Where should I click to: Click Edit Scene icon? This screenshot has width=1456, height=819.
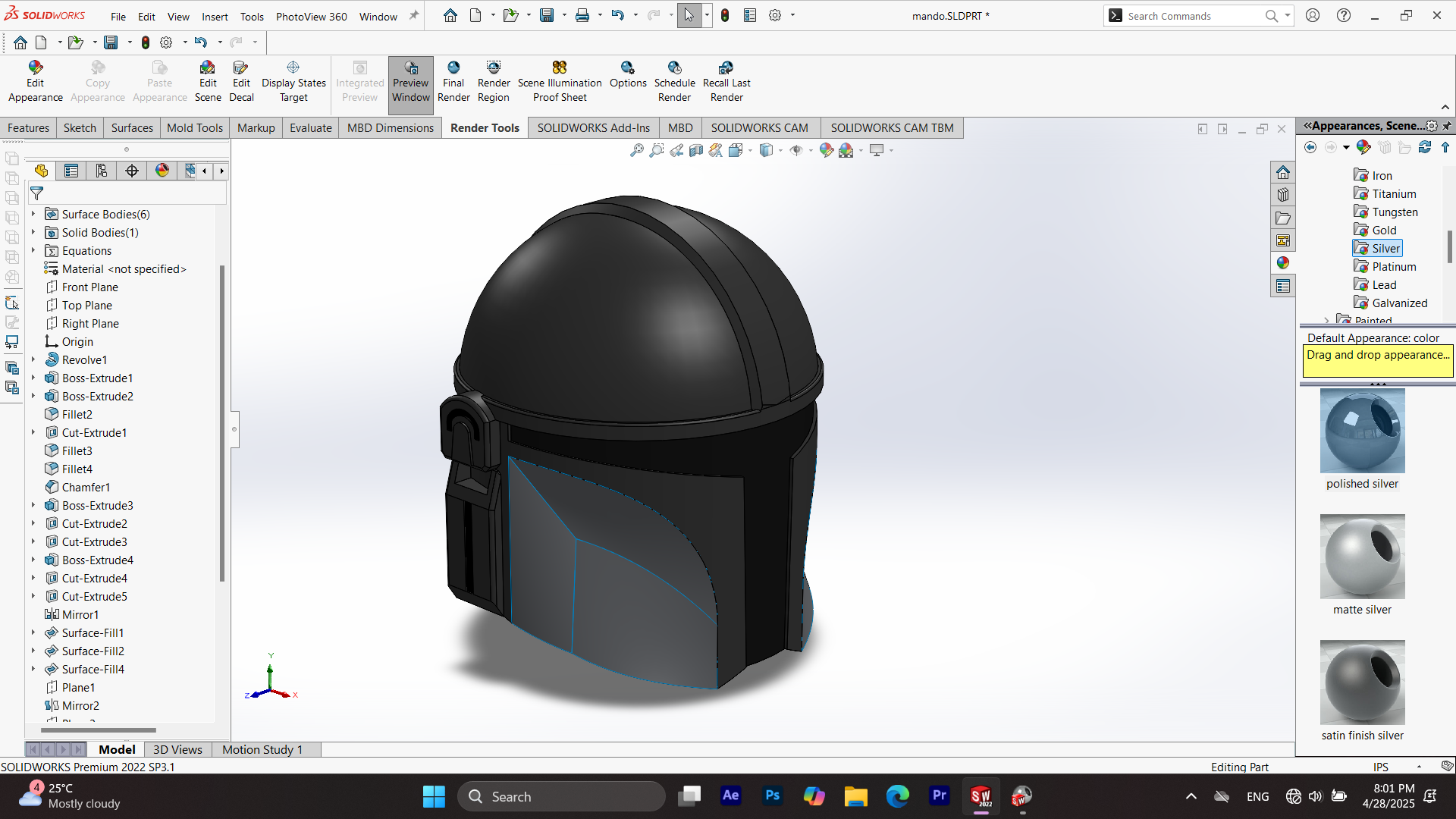click(208, 81)
